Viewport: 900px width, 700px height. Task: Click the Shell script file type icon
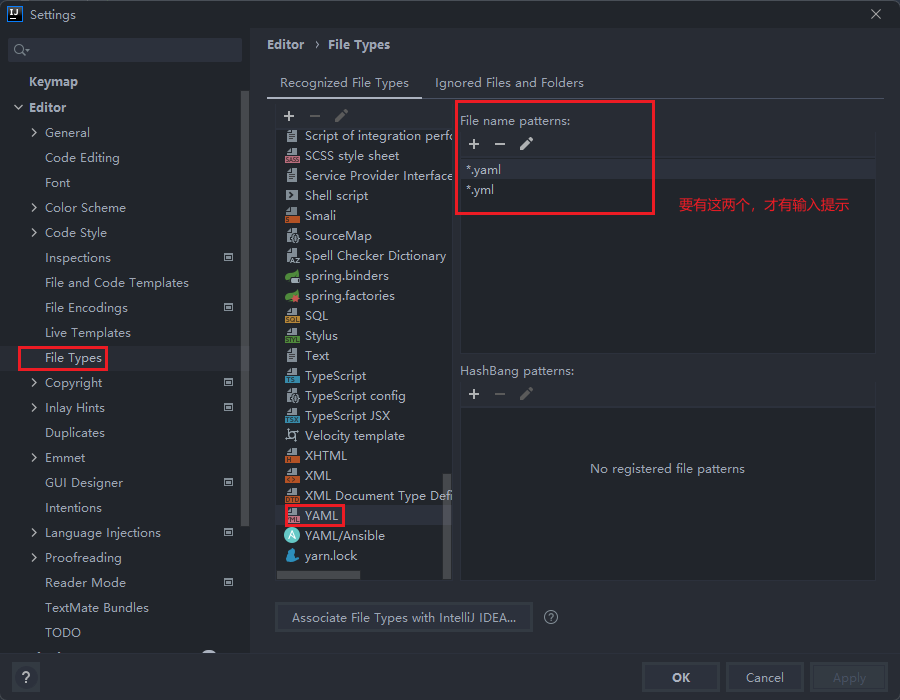coord(292,196)
